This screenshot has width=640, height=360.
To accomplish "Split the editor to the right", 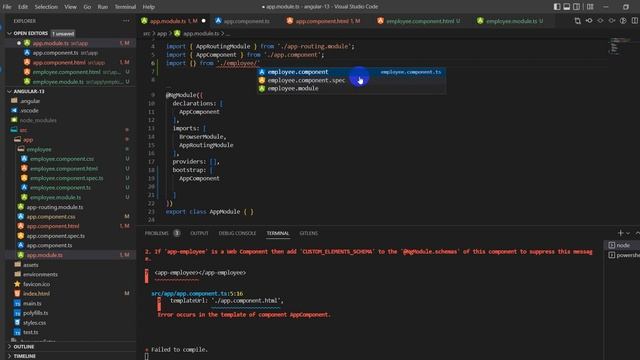I will pyautogui.click(x=635, y=21).
